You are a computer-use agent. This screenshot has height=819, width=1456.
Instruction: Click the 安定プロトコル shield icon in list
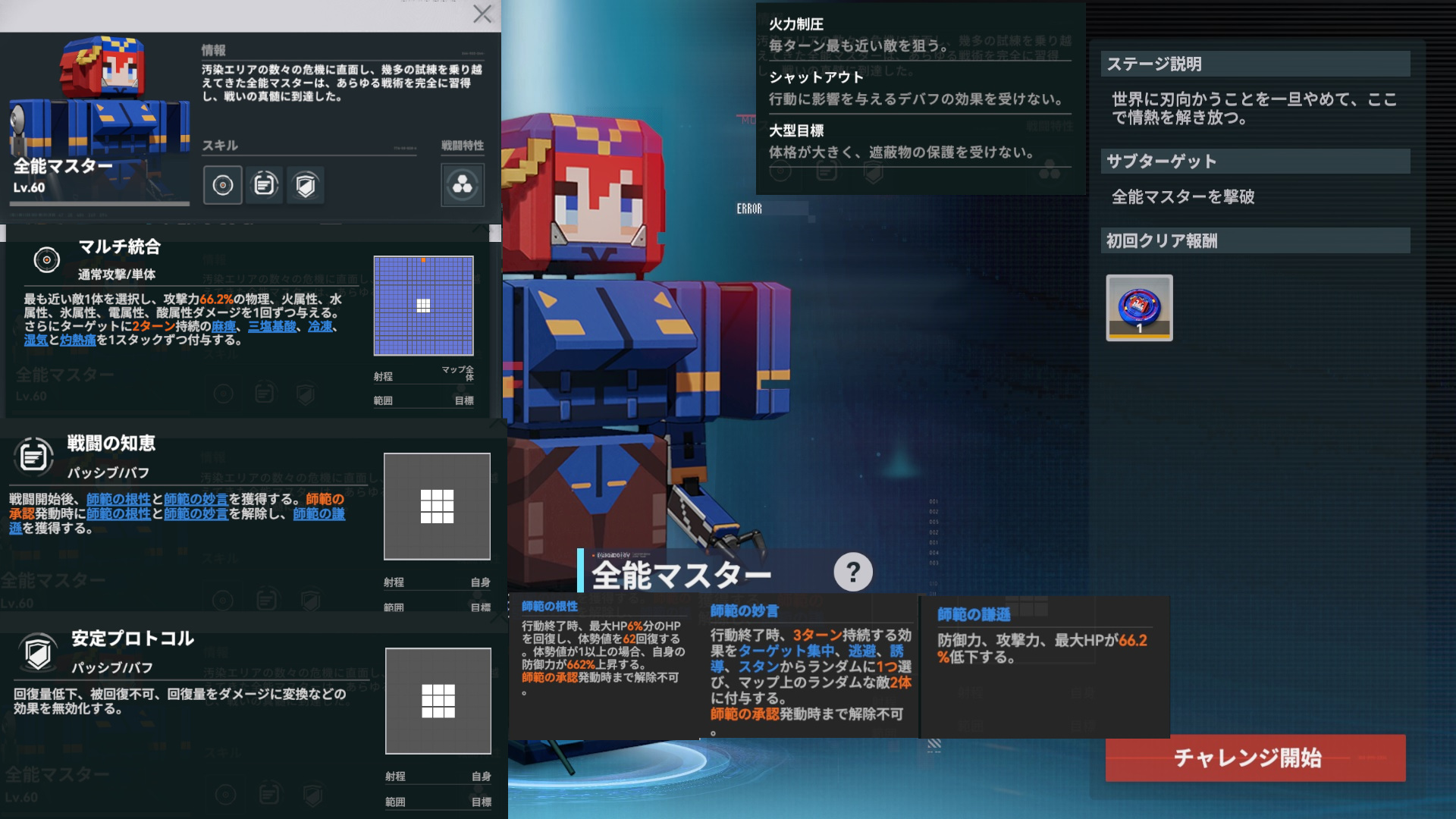point(37,652)
